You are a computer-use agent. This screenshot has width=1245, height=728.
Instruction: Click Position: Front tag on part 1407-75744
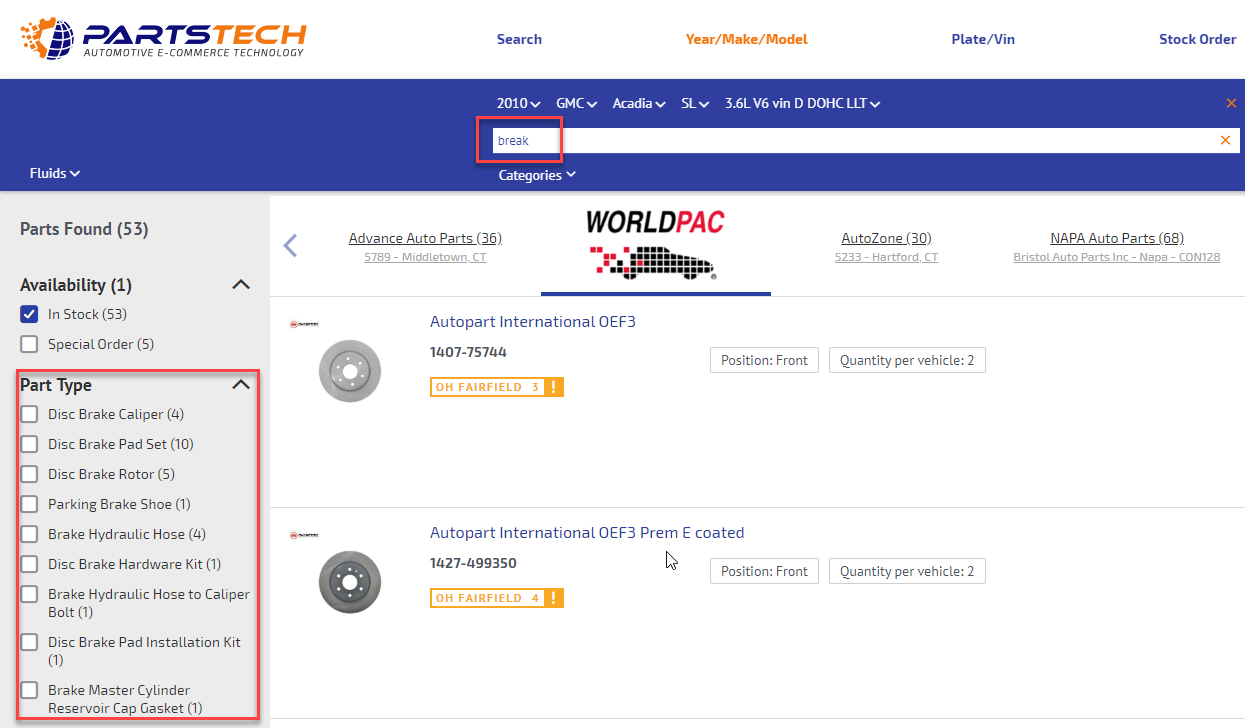[x=764, y=360]
